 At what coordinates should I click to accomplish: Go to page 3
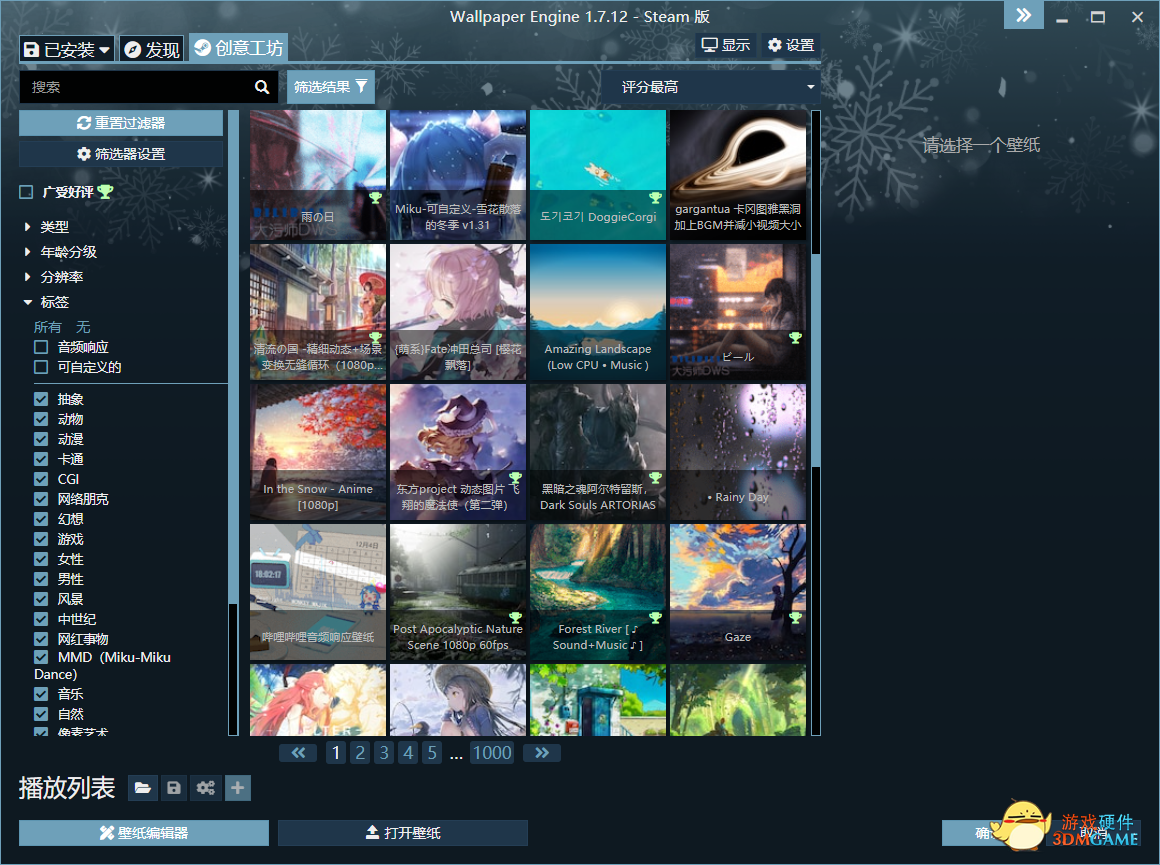click(384, 753)
